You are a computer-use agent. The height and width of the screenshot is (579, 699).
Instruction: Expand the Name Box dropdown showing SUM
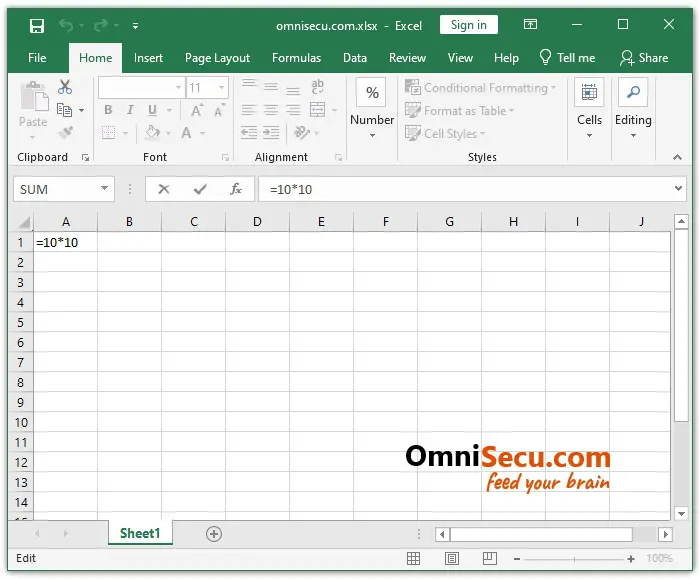pos(105,189)
